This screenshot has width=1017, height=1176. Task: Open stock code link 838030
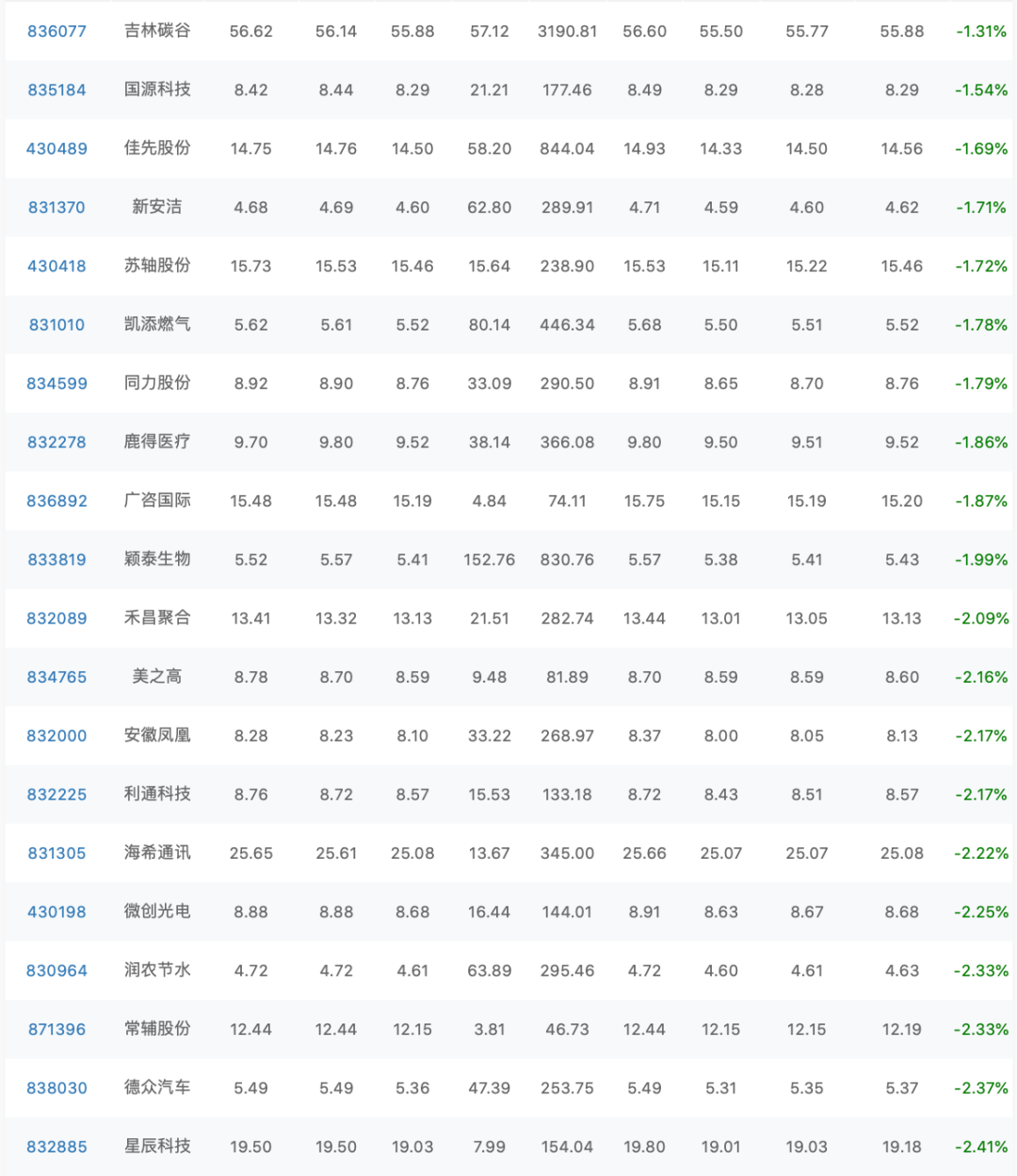click(56, 1087)
